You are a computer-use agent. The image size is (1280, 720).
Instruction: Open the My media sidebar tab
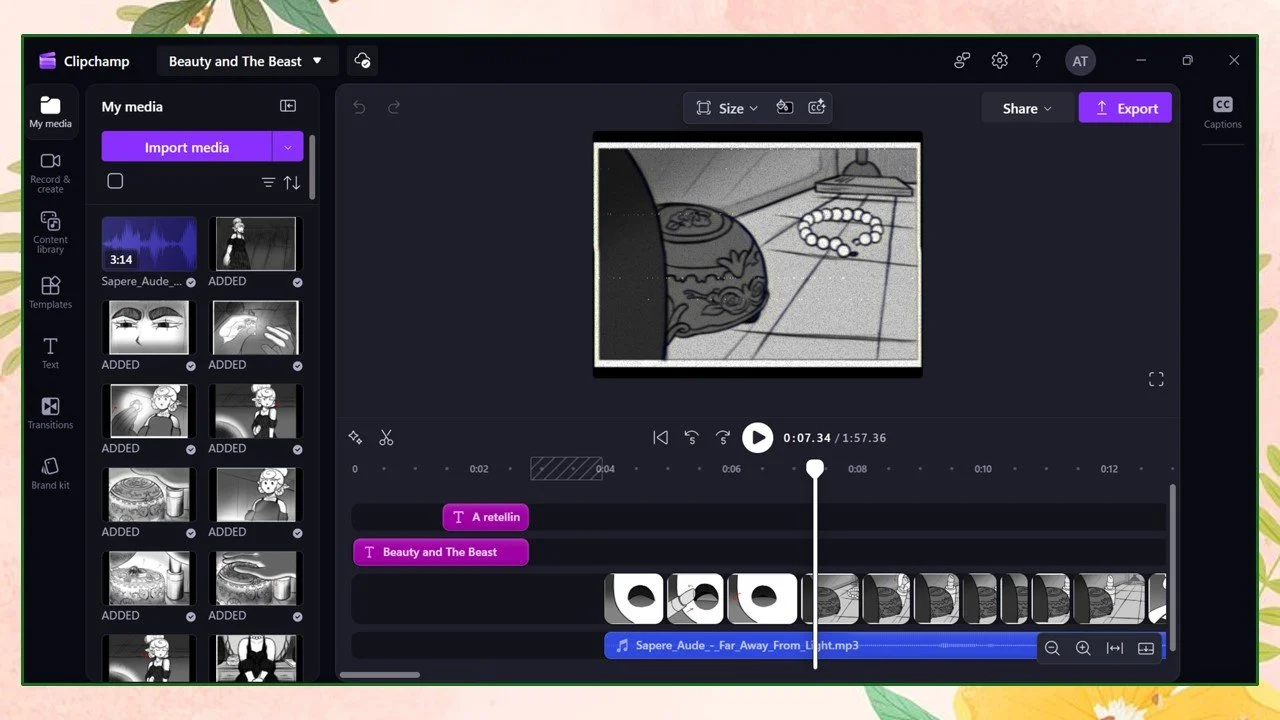50,111
